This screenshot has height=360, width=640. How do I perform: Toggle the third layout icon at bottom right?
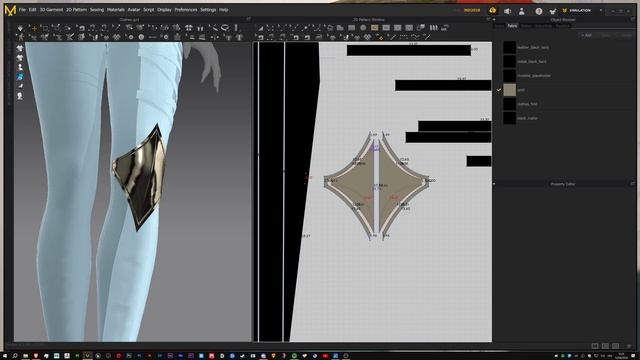616,346
